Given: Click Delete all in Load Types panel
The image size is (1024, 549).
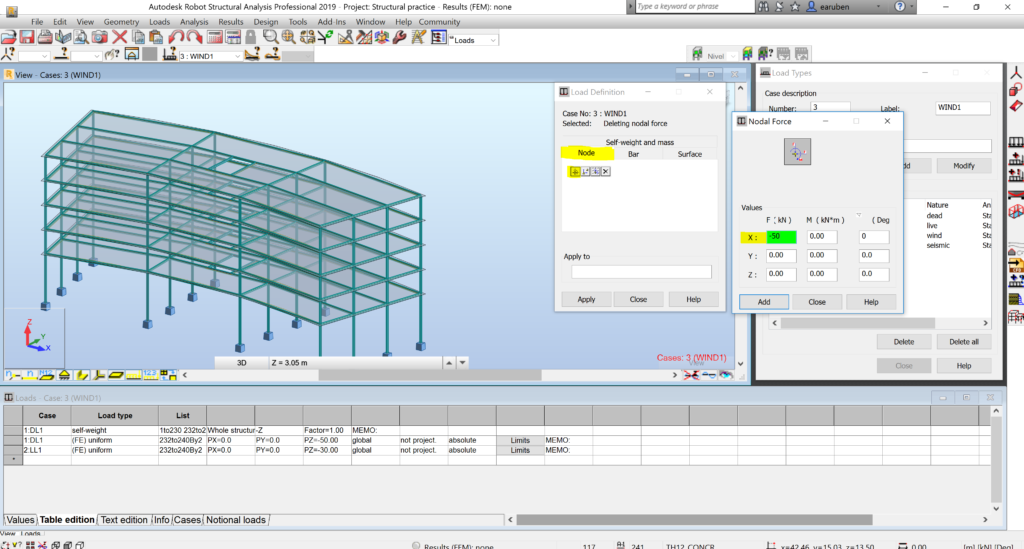Looking at the screenshot, I should 964,341.
